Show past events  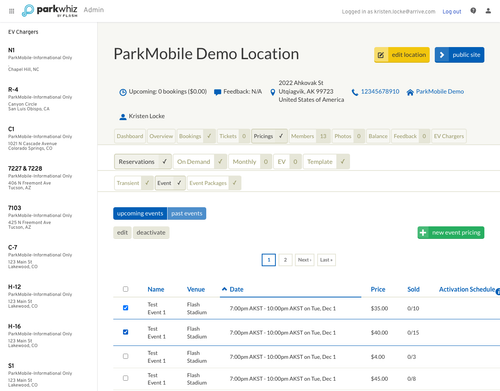(187, 214)
